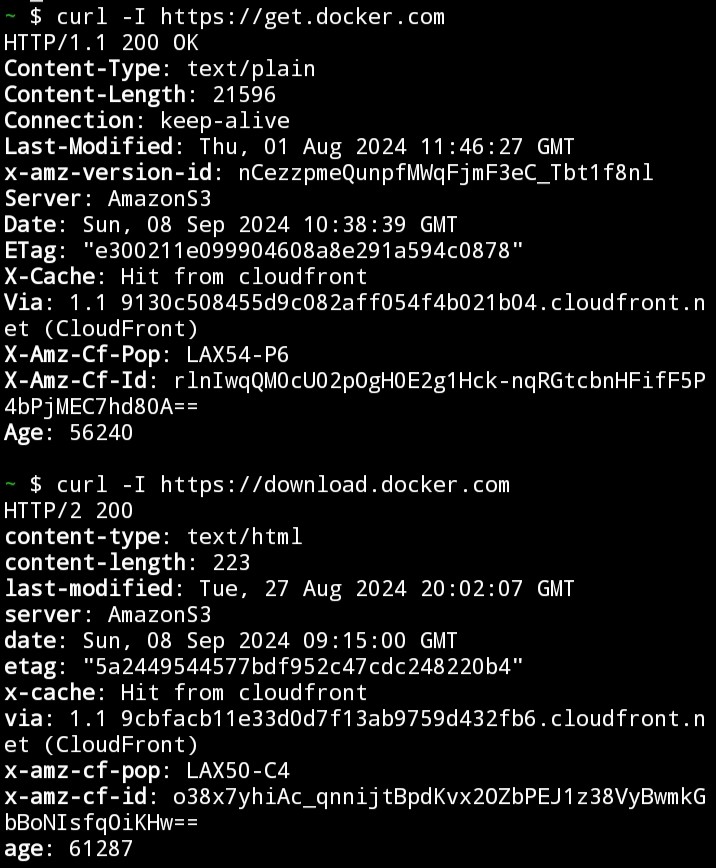The image size is (716, 868).
Task: Click the etag 5a2449544577 hash value
Action: click(303, 666)
